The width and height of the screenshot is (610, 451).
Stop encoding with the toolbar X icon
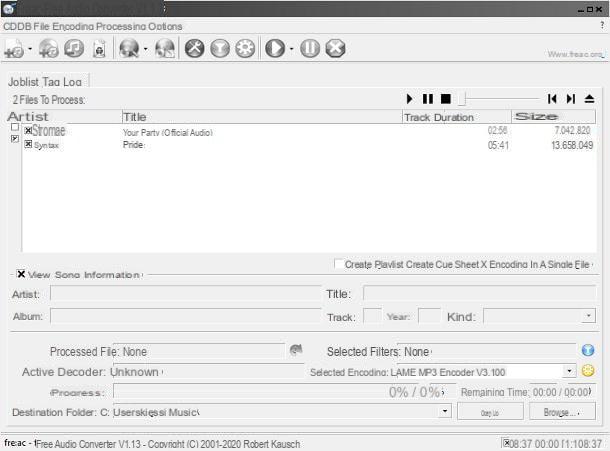[335, 49]
